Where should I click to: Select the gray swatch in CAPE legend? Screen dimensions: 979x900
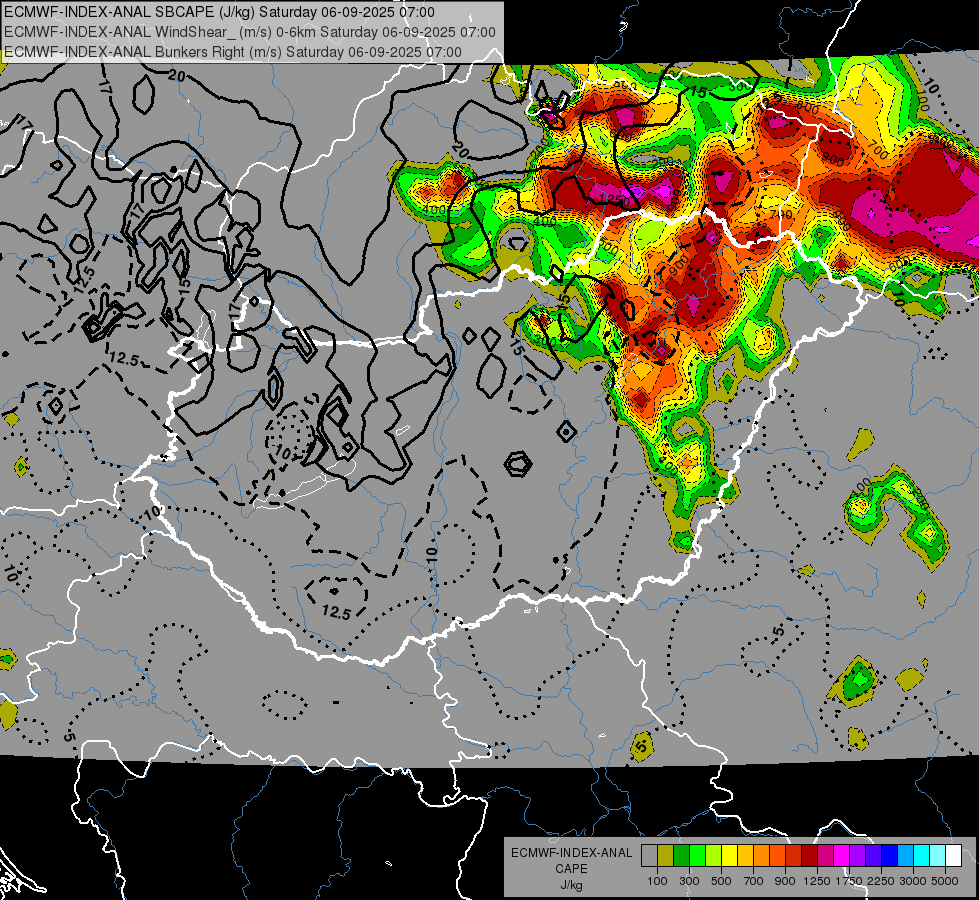(x=649, y=856)
